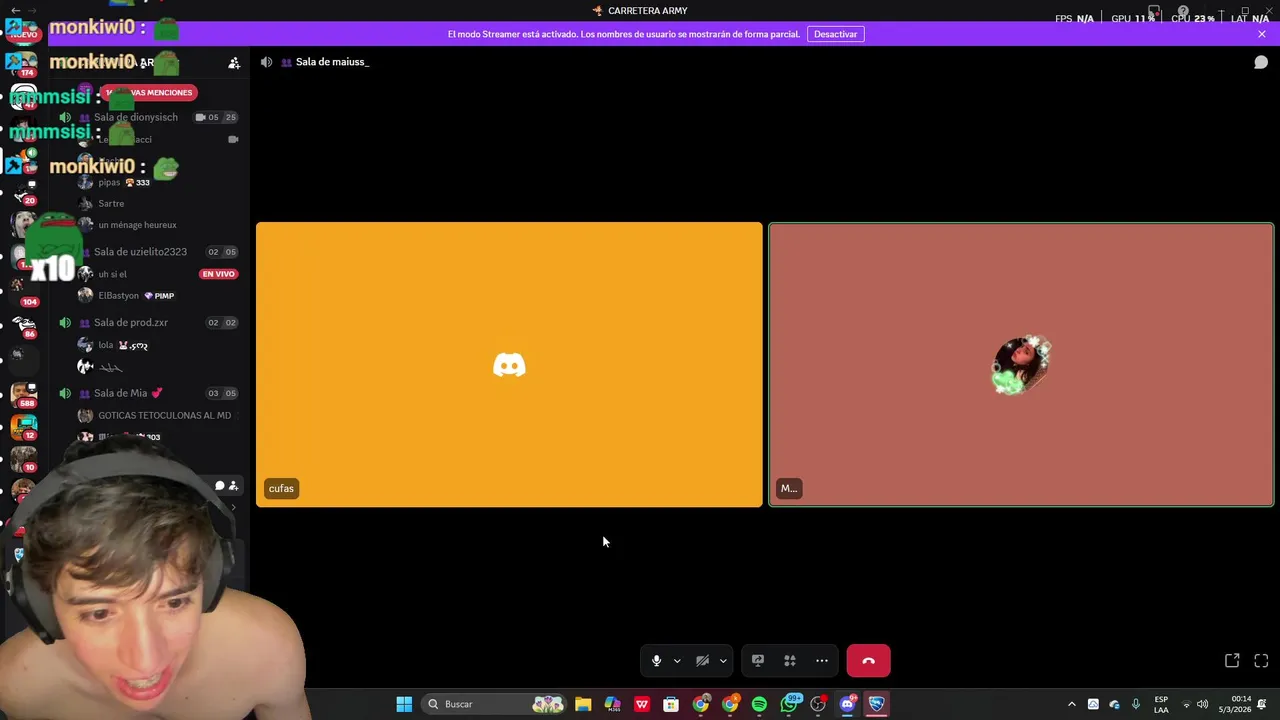This screenshot has height=720, width=1280.
Task: Open the activities launcher icon
Action: tap(790, 661)
